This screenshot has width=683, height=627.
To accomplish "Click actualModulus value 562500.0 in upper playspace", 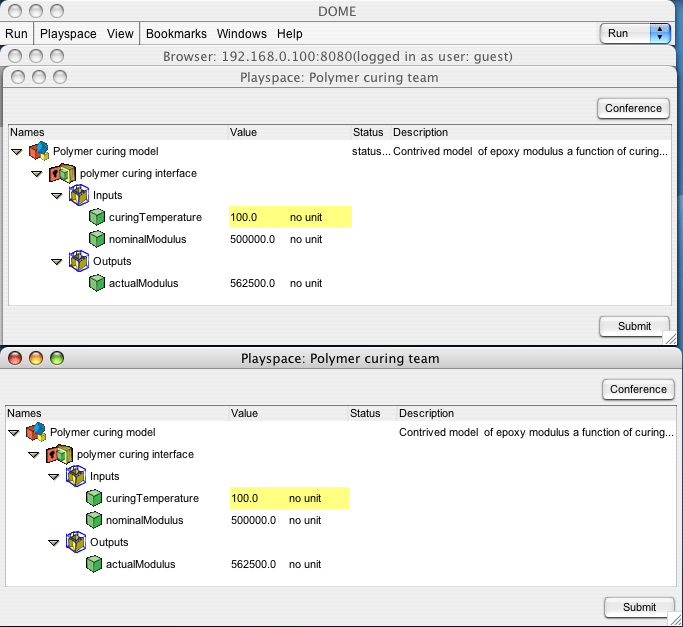I will (252, 283).
